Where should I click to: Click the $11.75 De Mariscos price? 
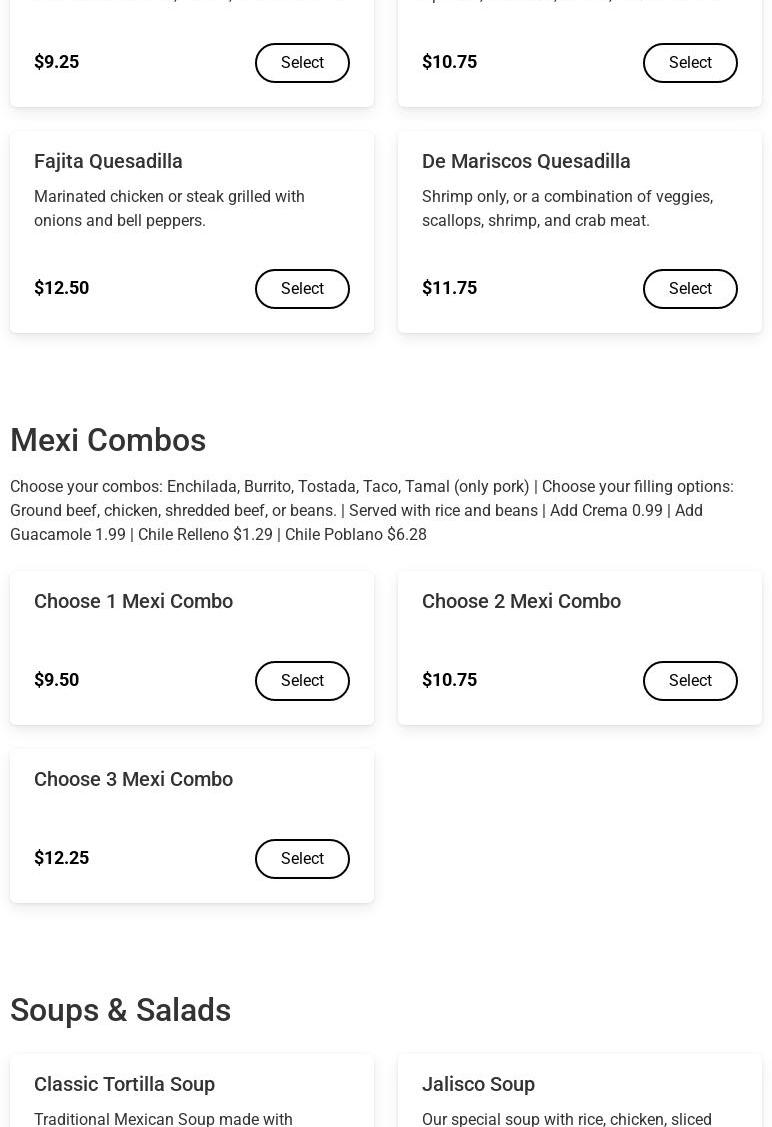coord(449,288)
